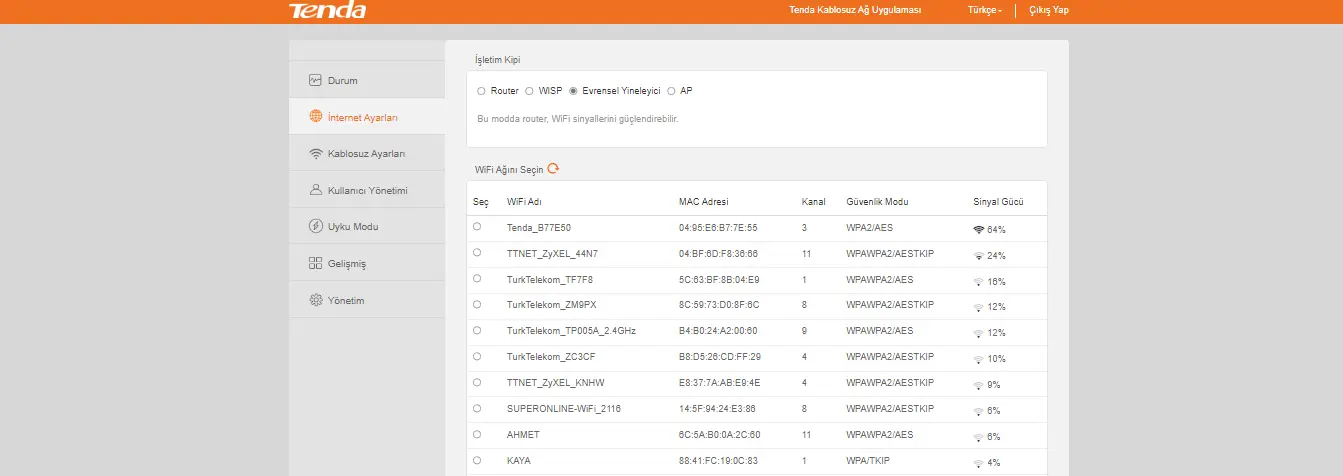Open Kullanıcı Yönetimi menu
Screen dimensions: 1343x476
click(367, 190)
